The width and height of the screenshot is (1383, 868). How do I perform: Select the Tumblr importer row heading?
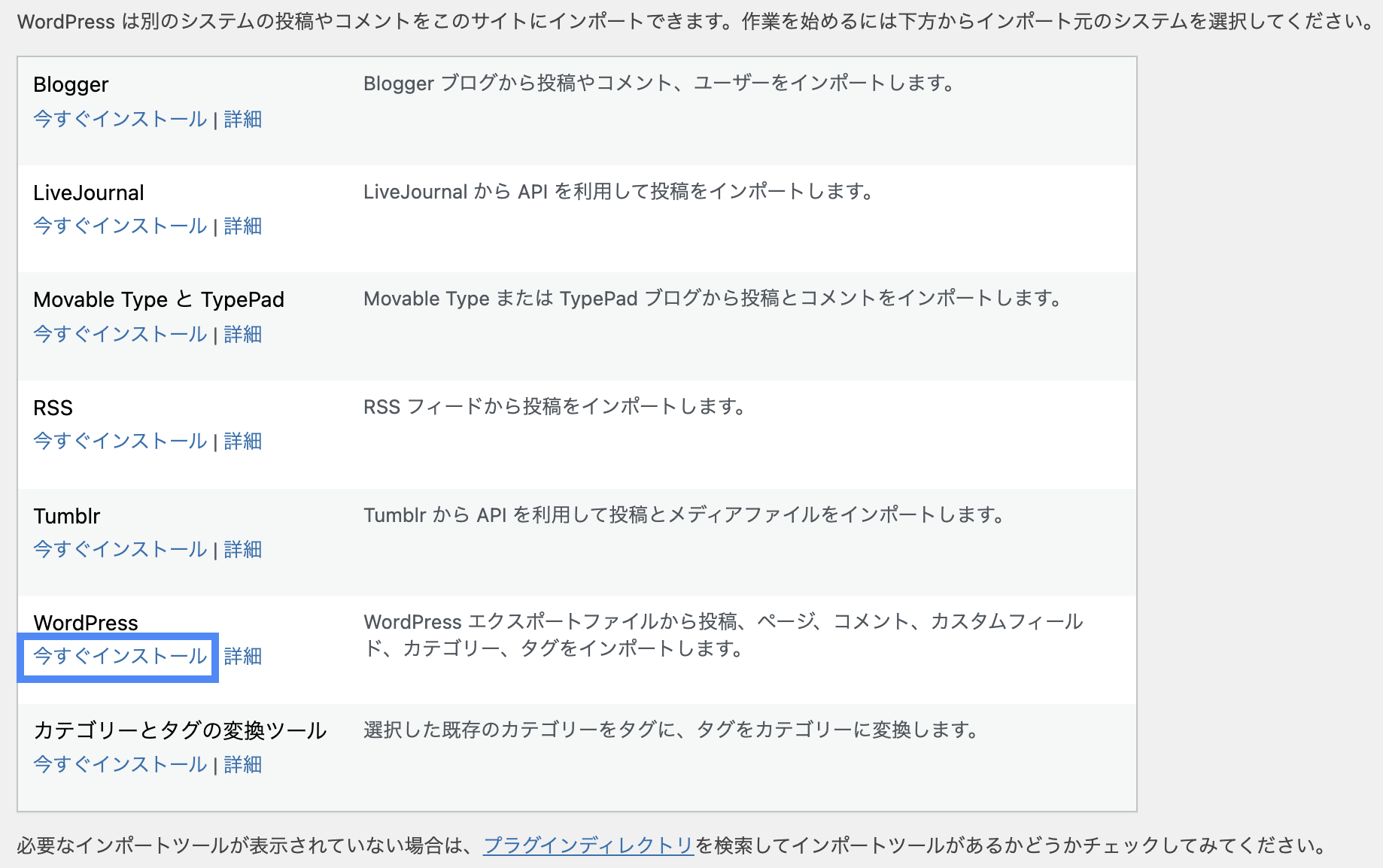pyautogui.click(x=66, y=516)
